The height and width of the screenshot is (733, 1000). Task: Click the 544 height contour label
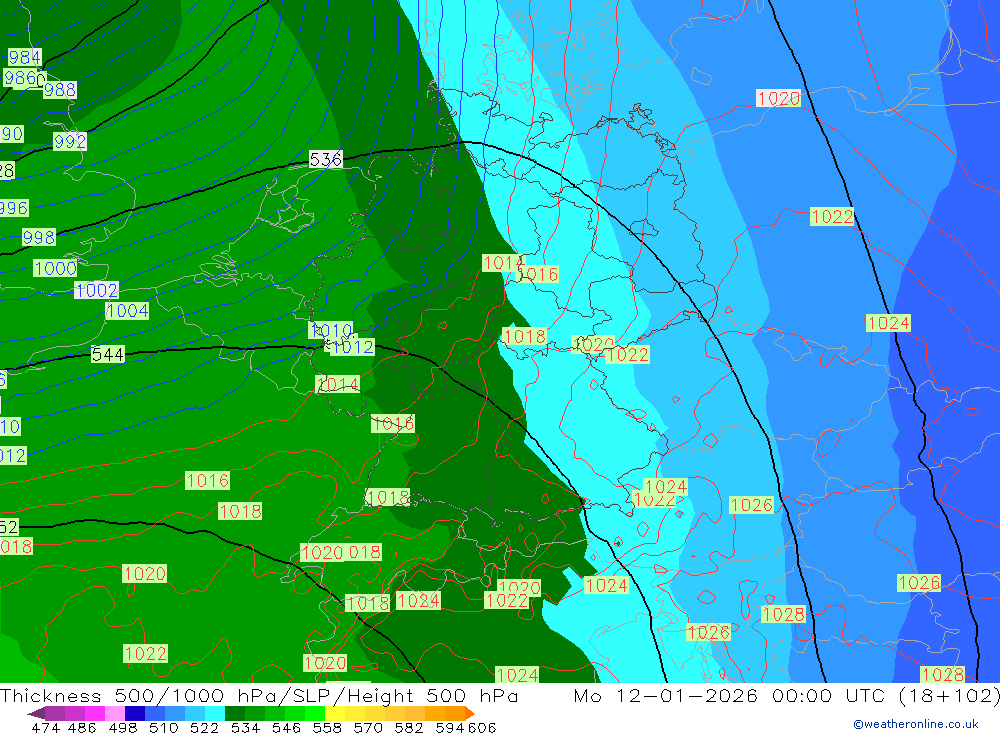(x=108, y=354)
